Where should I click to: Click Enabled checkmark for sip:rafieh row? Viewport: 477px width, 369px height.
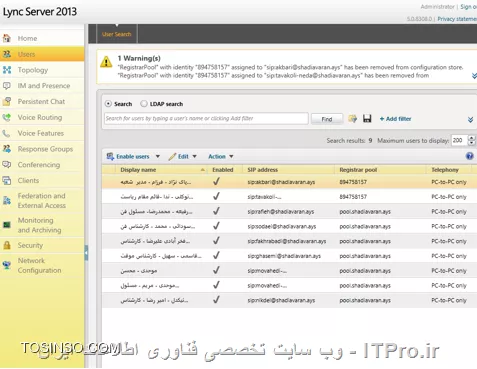tap(216, 211)
